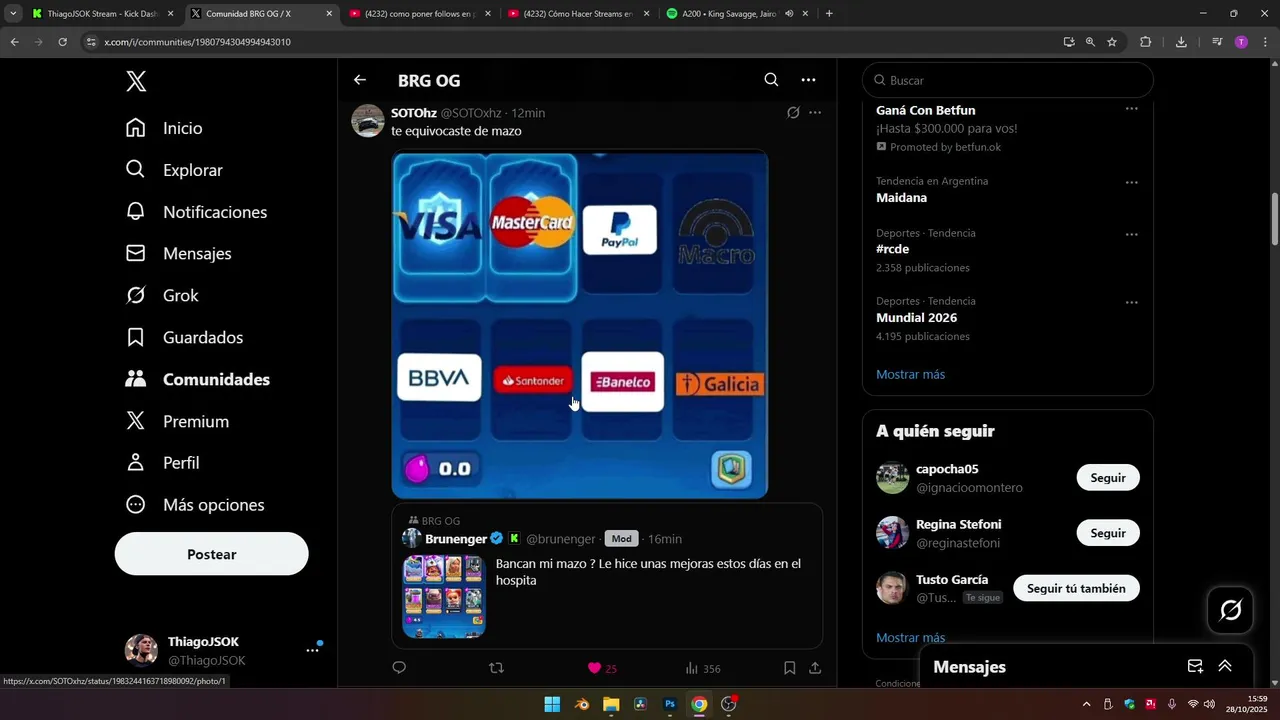The width and height of the screenshot is (1280, 720).
Task: Open ThiagoJSOK account options menu
Action: [x=312, y=650]
